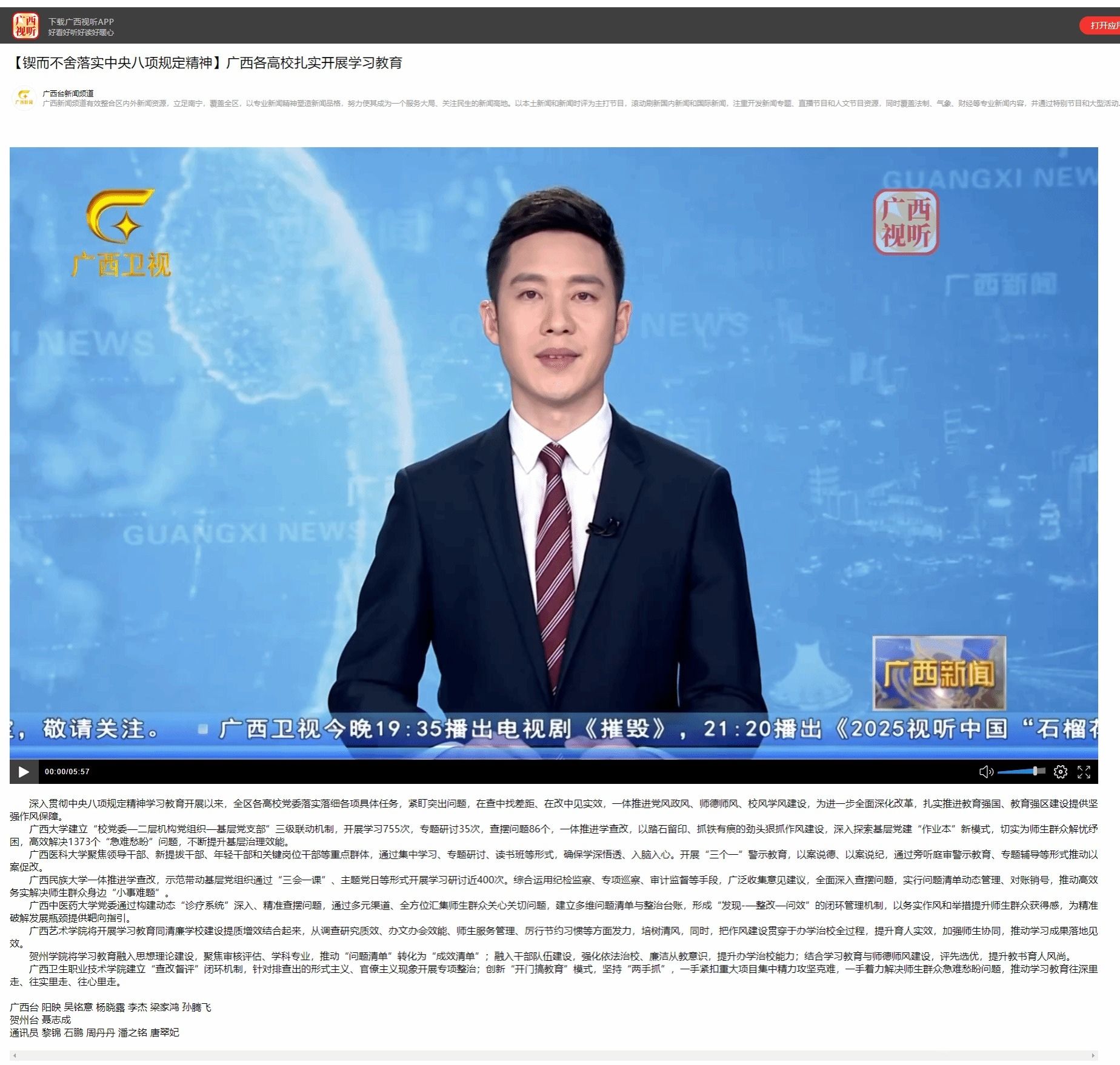Click the article headline about 中央八项规定精神

click(207, 63)
